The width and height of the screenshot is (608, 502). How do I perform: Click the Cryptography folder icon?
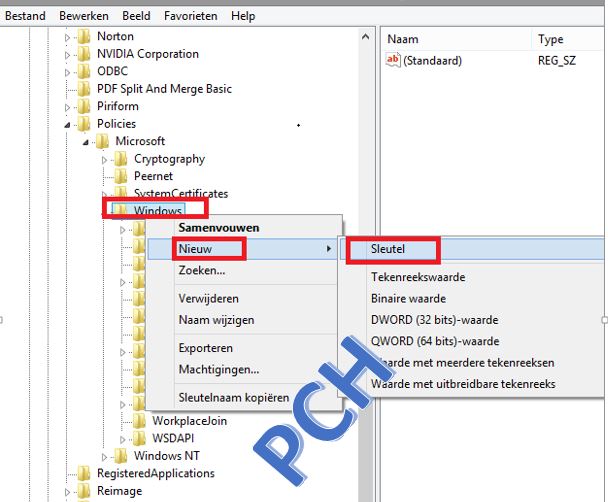(x=121, y=159)
